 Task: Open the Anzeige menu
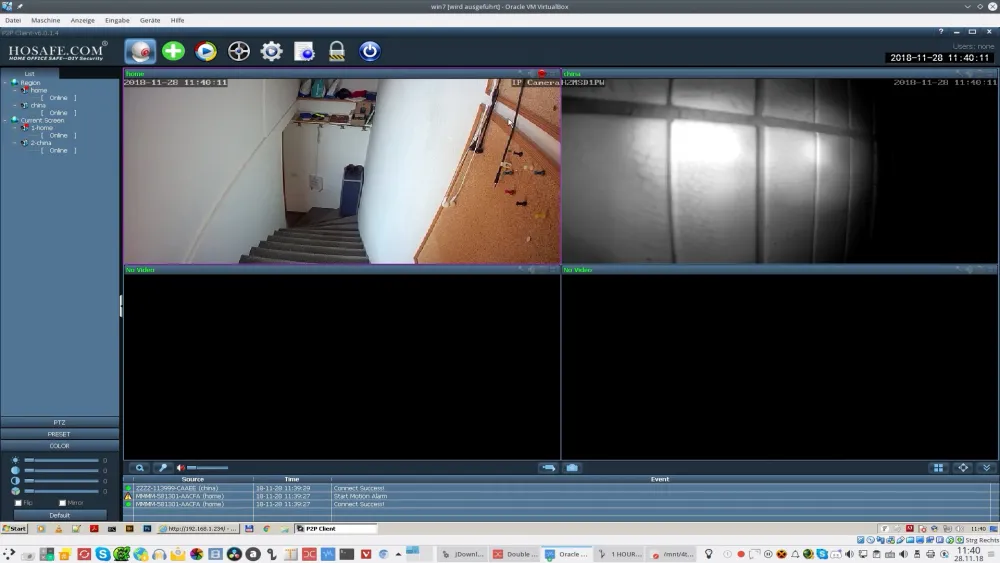click(x=82, y=20)
